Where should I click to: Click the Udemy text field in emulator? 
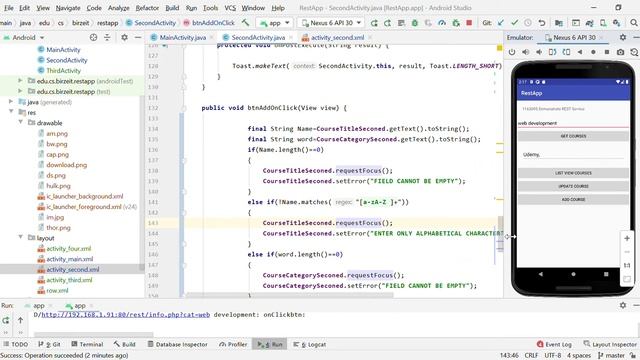pyautogui.click(x=573, y=155)
